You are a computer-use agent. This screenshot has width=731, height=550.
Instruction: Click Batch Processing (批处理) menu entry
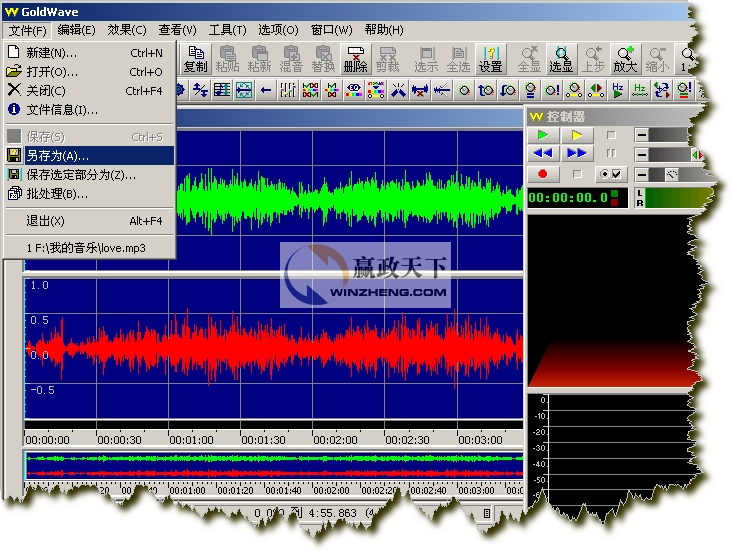click(x=57, y=194)
